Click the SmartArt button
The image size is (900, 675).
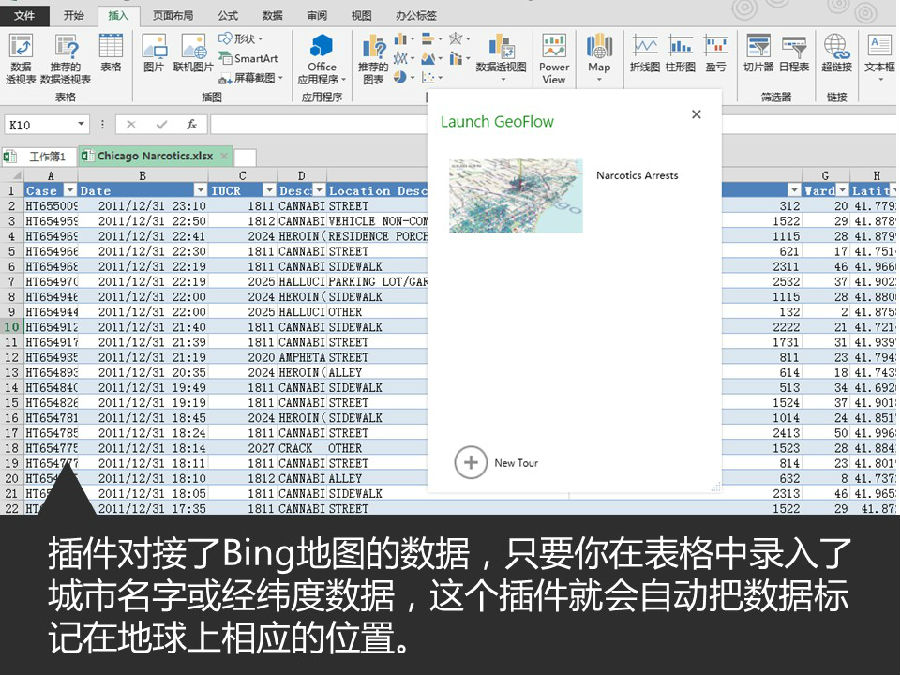coord(248,58)
